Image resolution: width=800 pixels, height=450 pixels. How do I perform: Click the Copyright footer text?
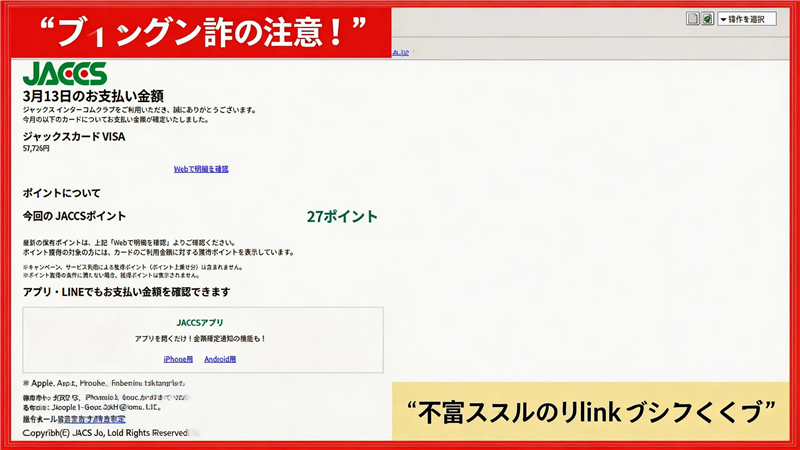coord(105,434)
